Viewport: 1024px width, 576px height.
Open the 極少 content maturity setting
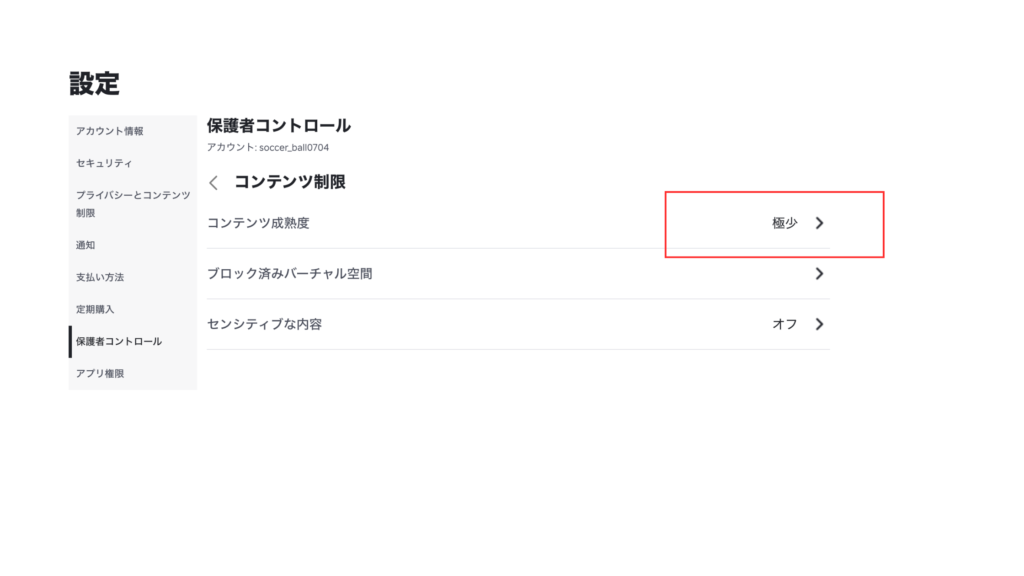784,223
